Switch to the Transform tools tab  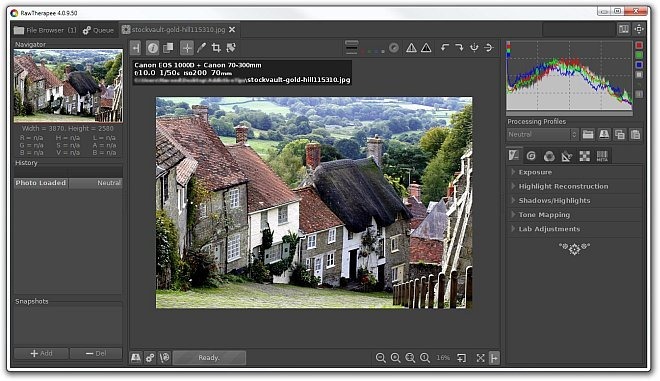[x=567, y=156]
